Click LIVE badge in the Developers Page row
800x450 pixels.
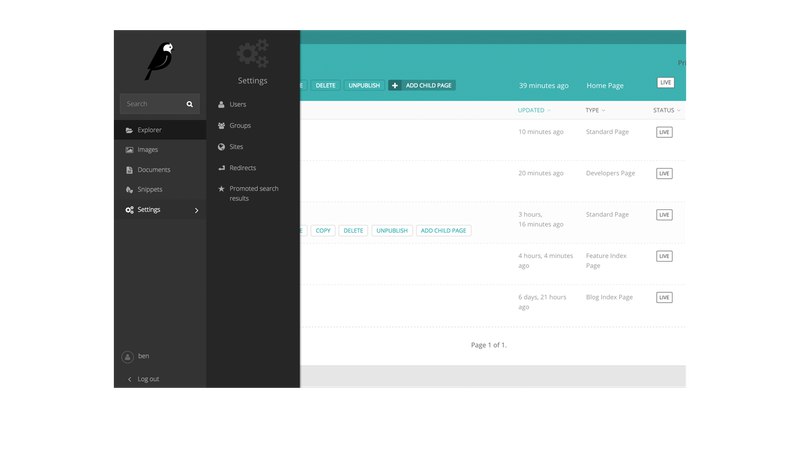[x=664, y=173]
